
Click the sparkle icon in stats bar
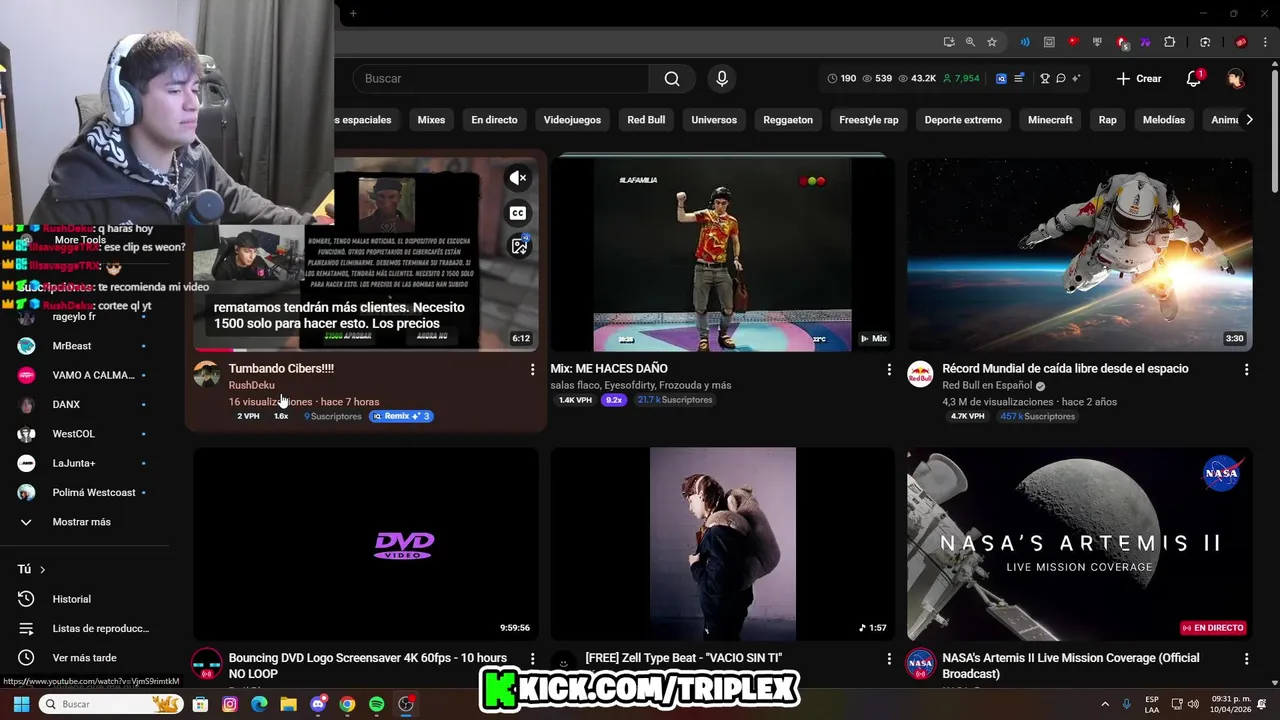point(1077,79)
